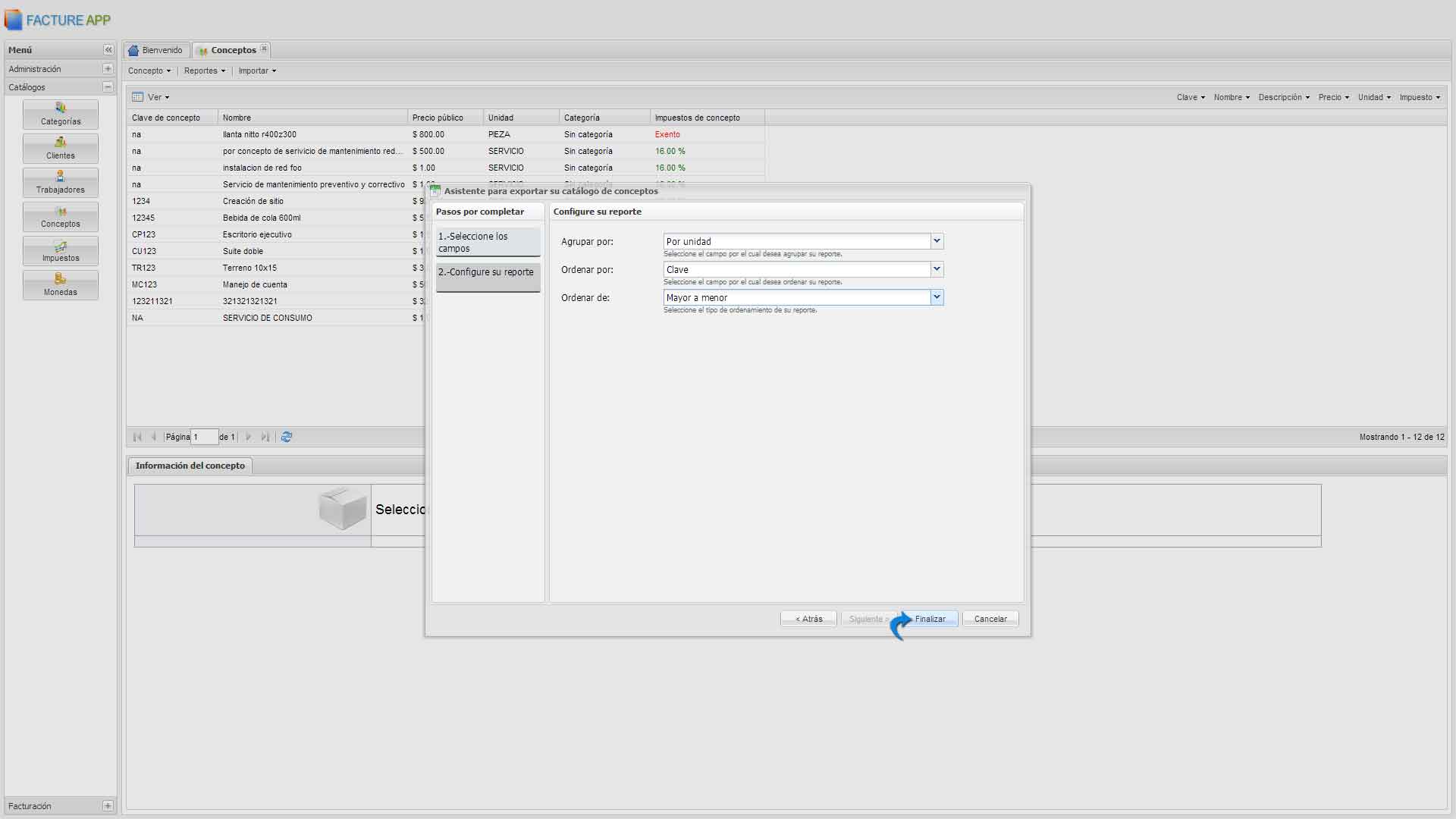1456x819 pixels.
Task: Expand the Administración menu section
Action: (108, 69)
